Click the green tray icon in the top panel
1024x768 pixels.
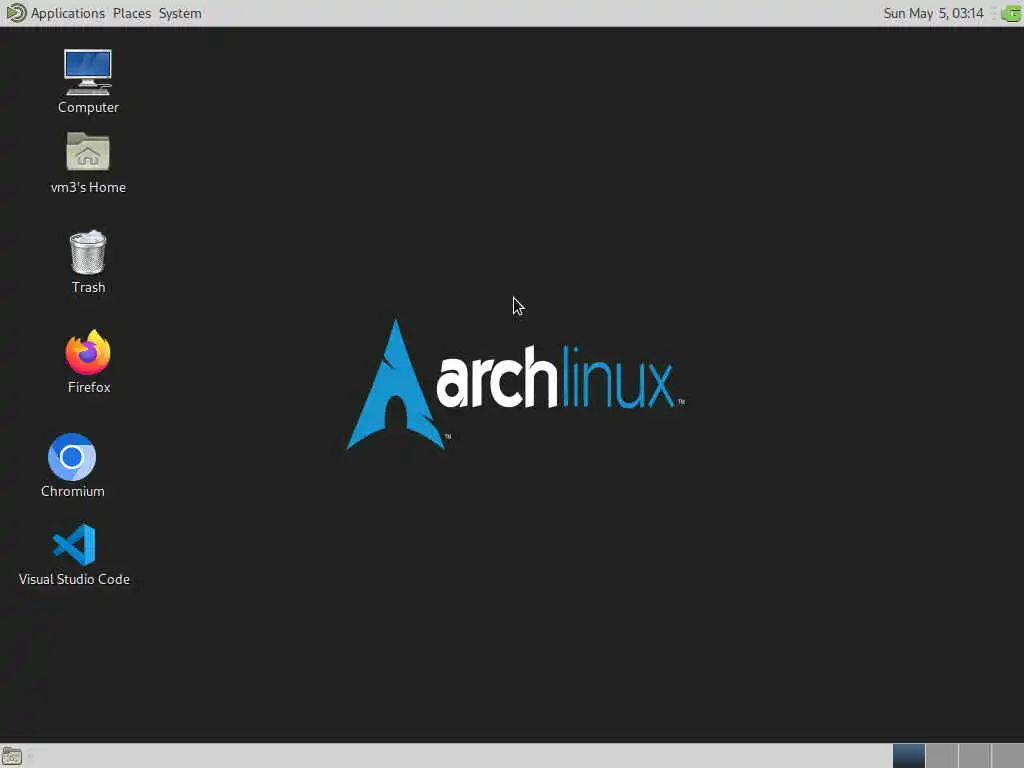1010,13
